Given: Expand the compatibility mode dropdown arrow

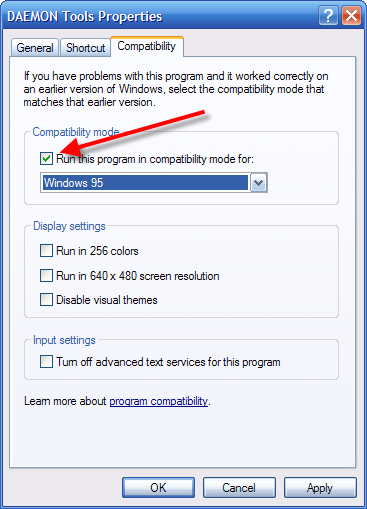Looking at the screenshot, I should (259, 183).
